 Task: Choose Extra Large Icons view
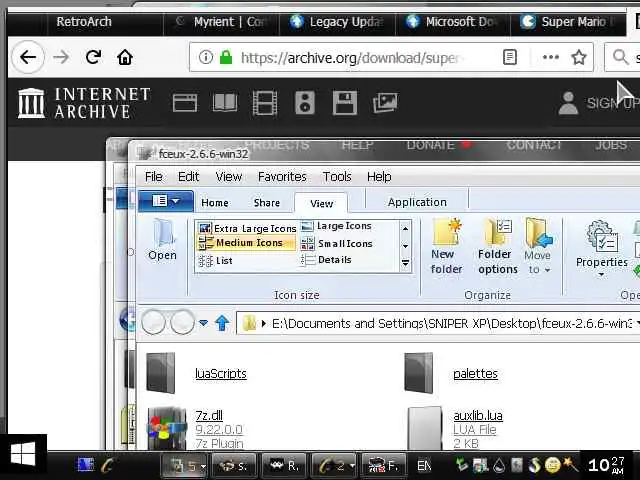point(247,228)
